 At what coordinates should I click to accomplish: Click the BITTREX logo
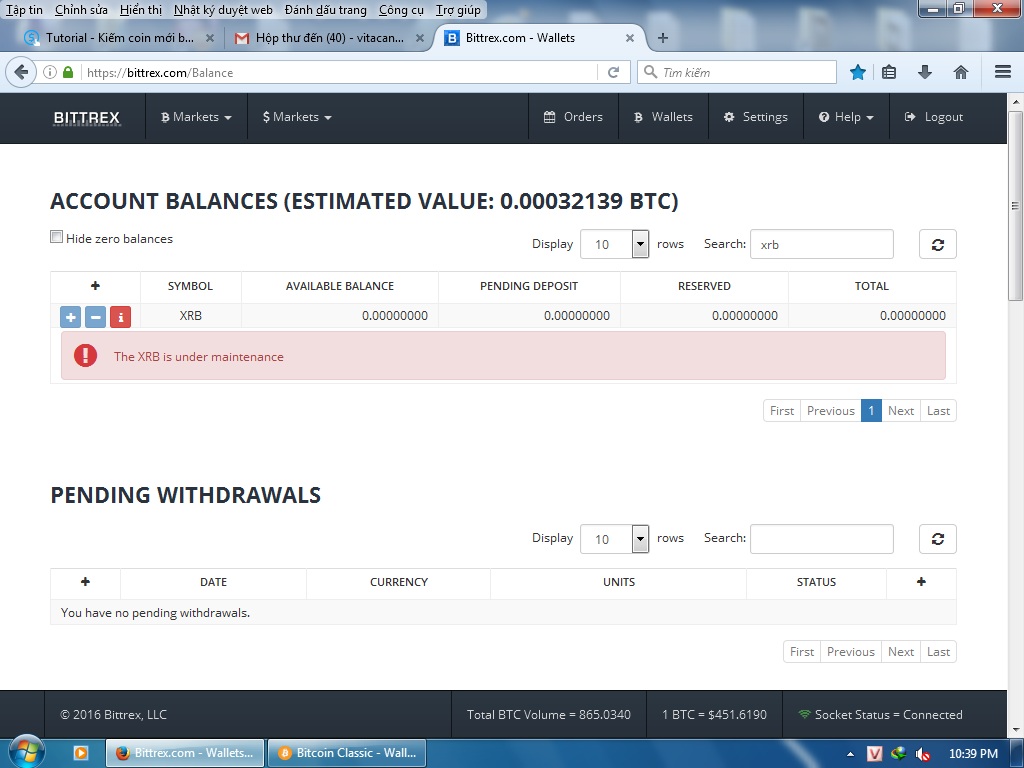point(87,118)
